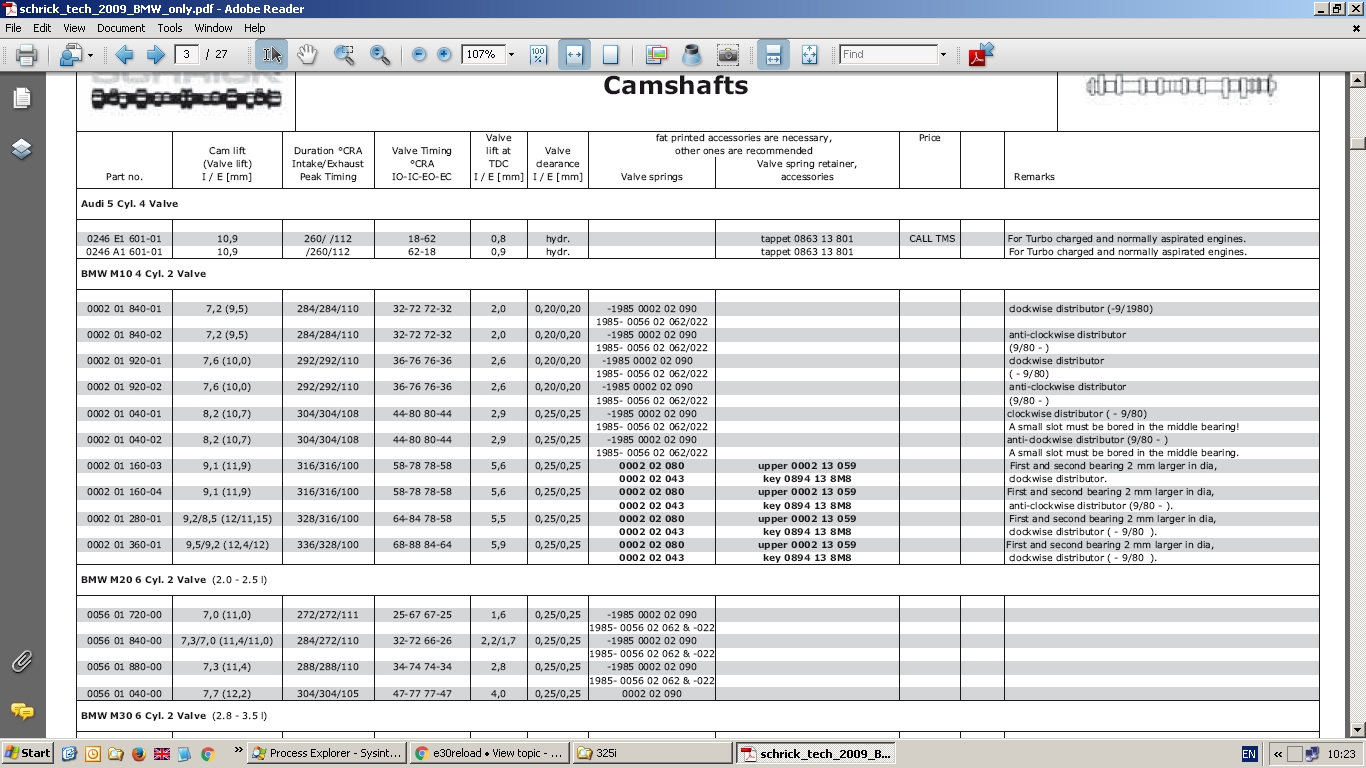
Task: Open the 325i folder taskbar window
Action: tap(652, 753)
